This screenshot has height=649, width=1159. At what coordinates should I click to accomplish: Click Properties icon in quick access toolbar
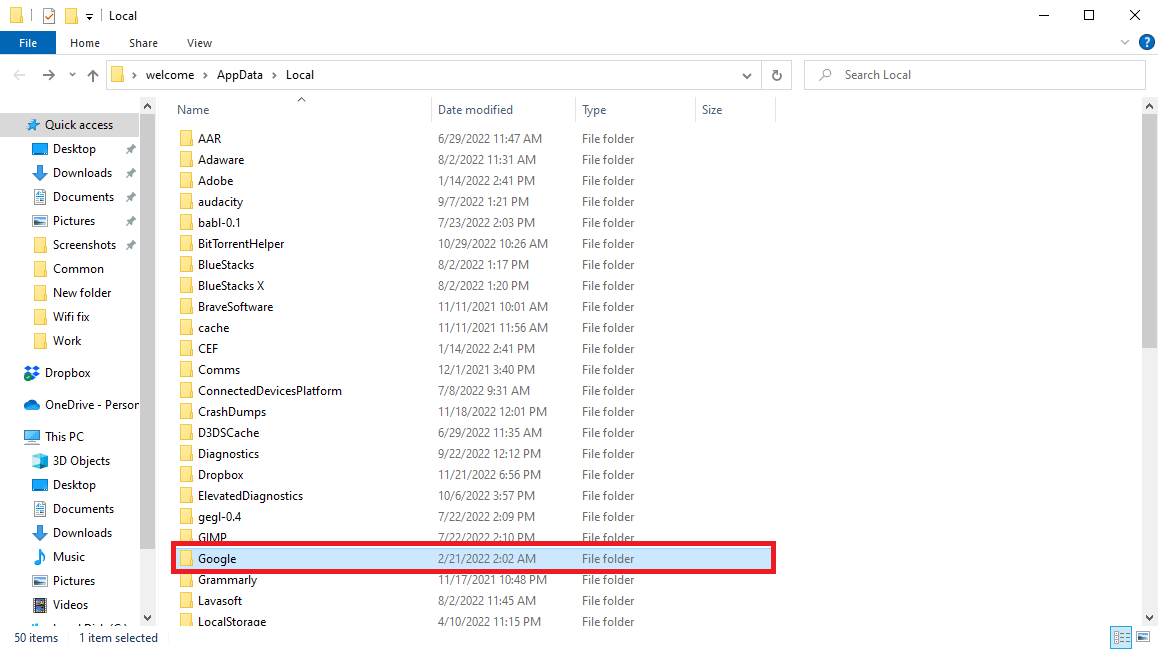(x=49, y=16)
